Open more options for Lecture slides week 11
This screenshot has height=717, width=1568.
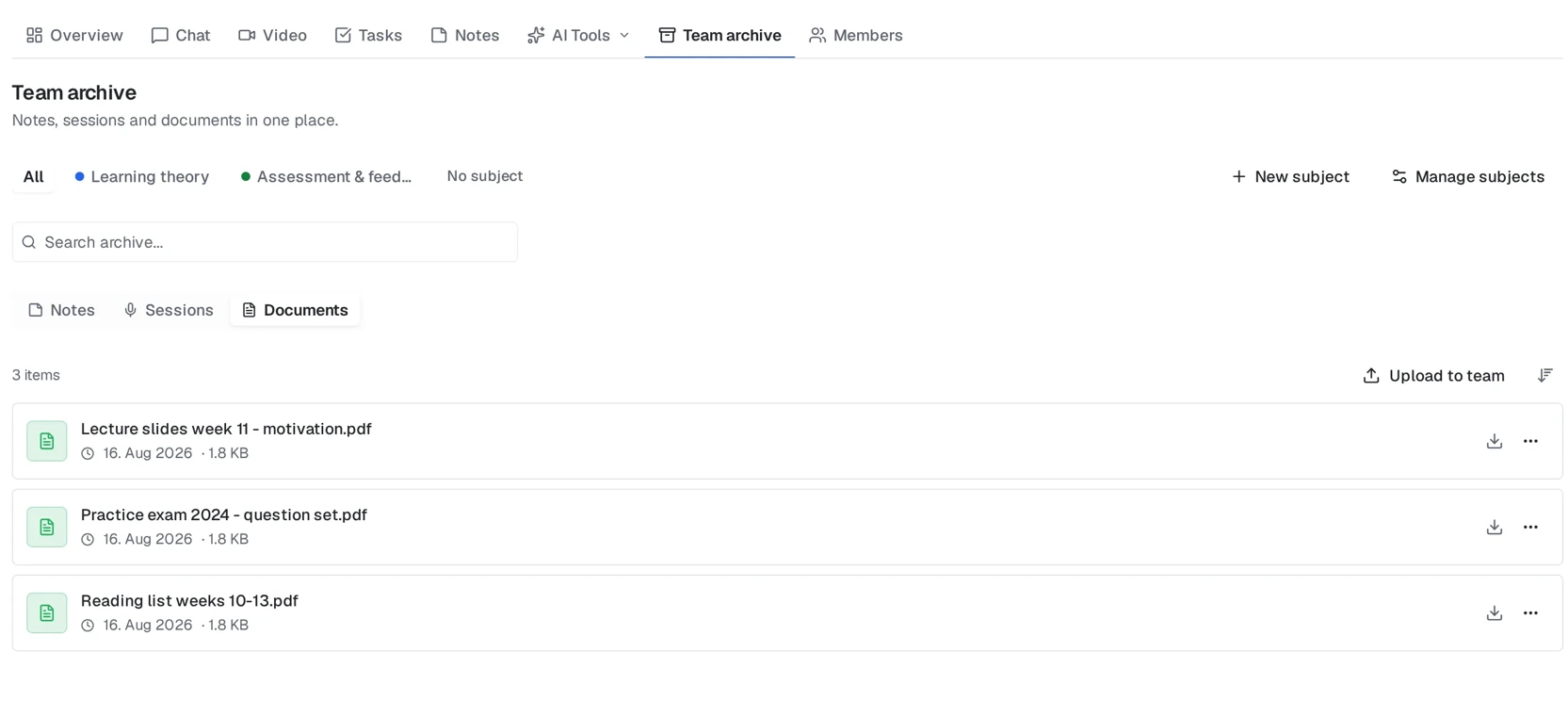(x=1530, y=441)
